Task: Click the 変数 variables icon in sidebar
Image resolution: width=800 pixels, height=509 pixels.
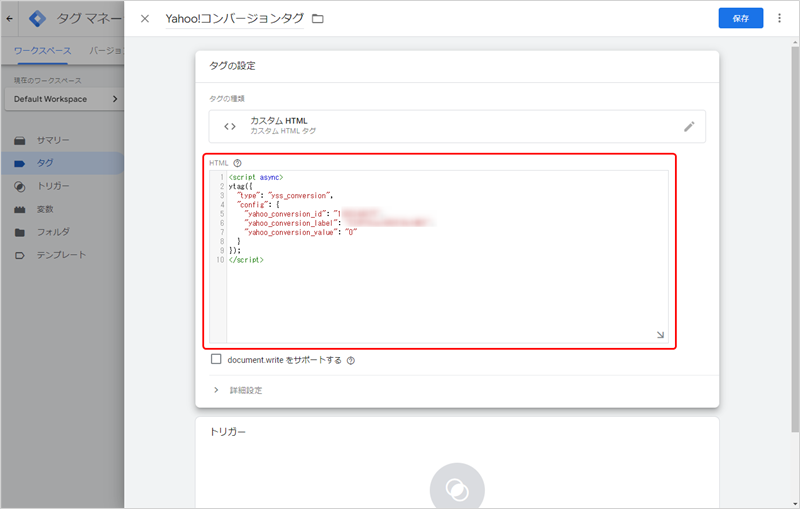Action: 19,210
